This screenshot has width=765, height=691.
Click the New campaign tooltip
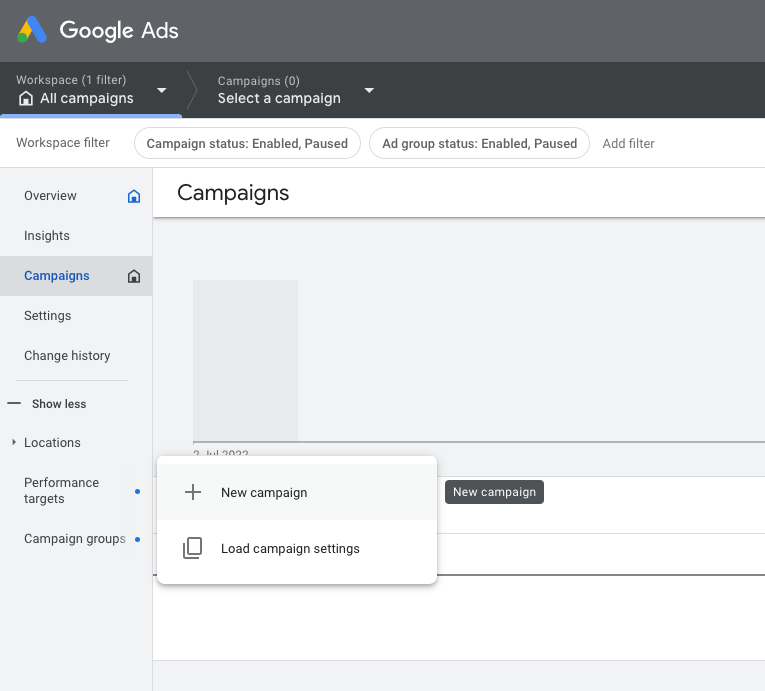[x=494, y=492]
